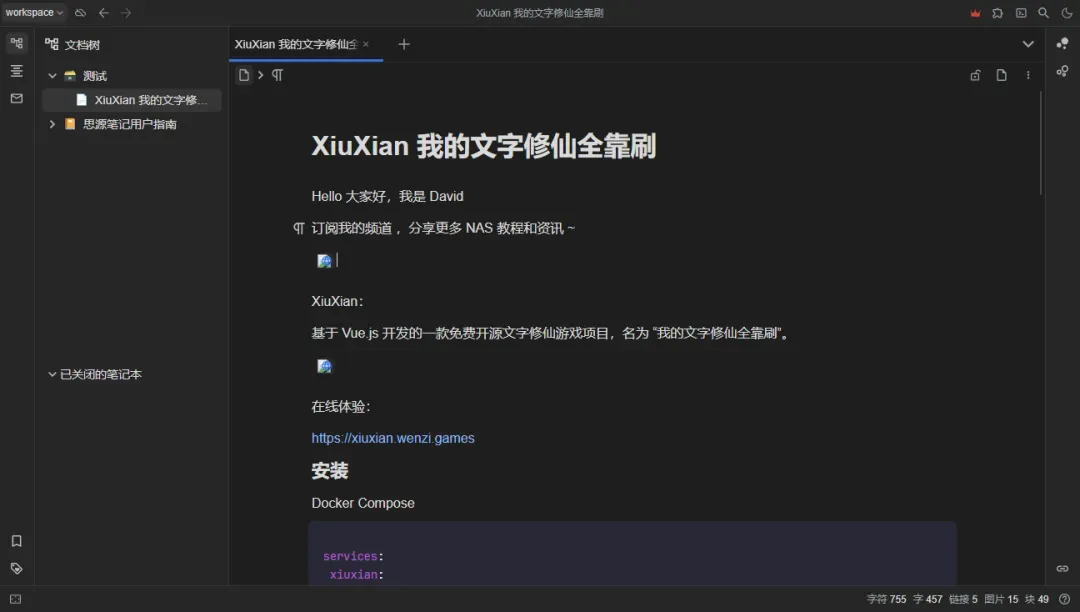Toggle the document lock icon

coord(975,75)
